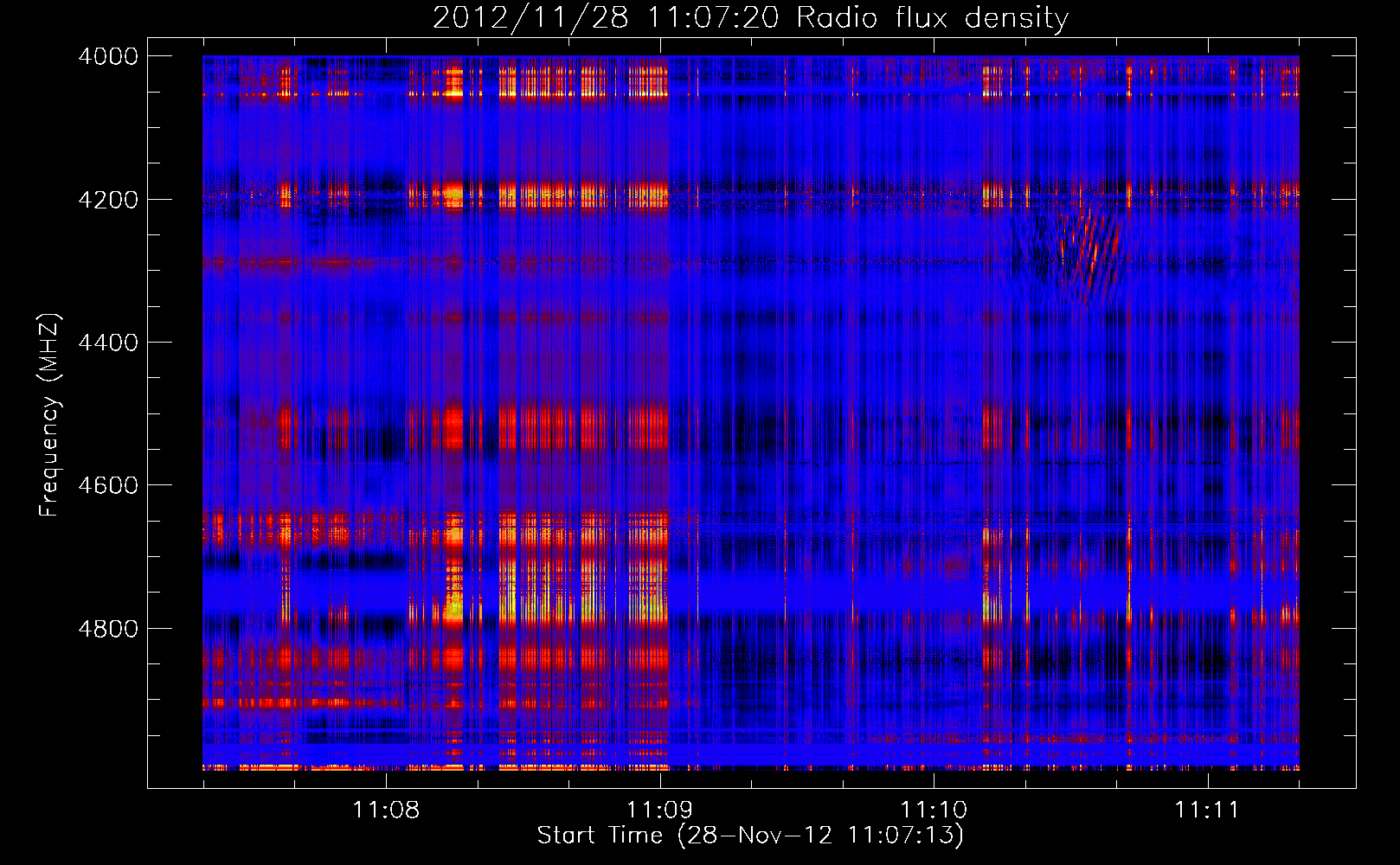Click the 11:08 time axis label
This screenshot has height=865, width=1400.
click(386, 811)
